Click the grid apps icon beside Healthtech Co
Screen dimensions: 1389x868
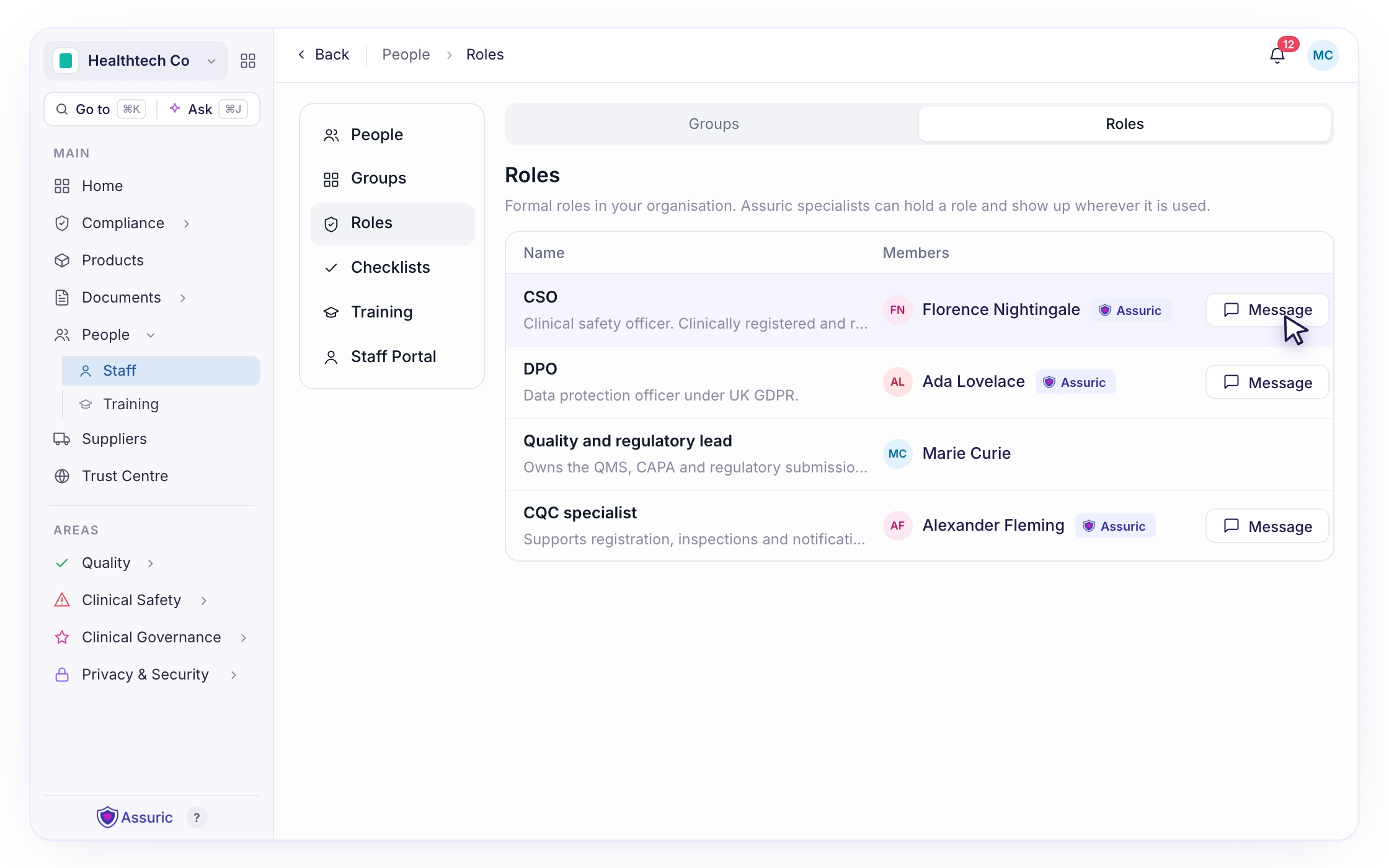[248, 61]
